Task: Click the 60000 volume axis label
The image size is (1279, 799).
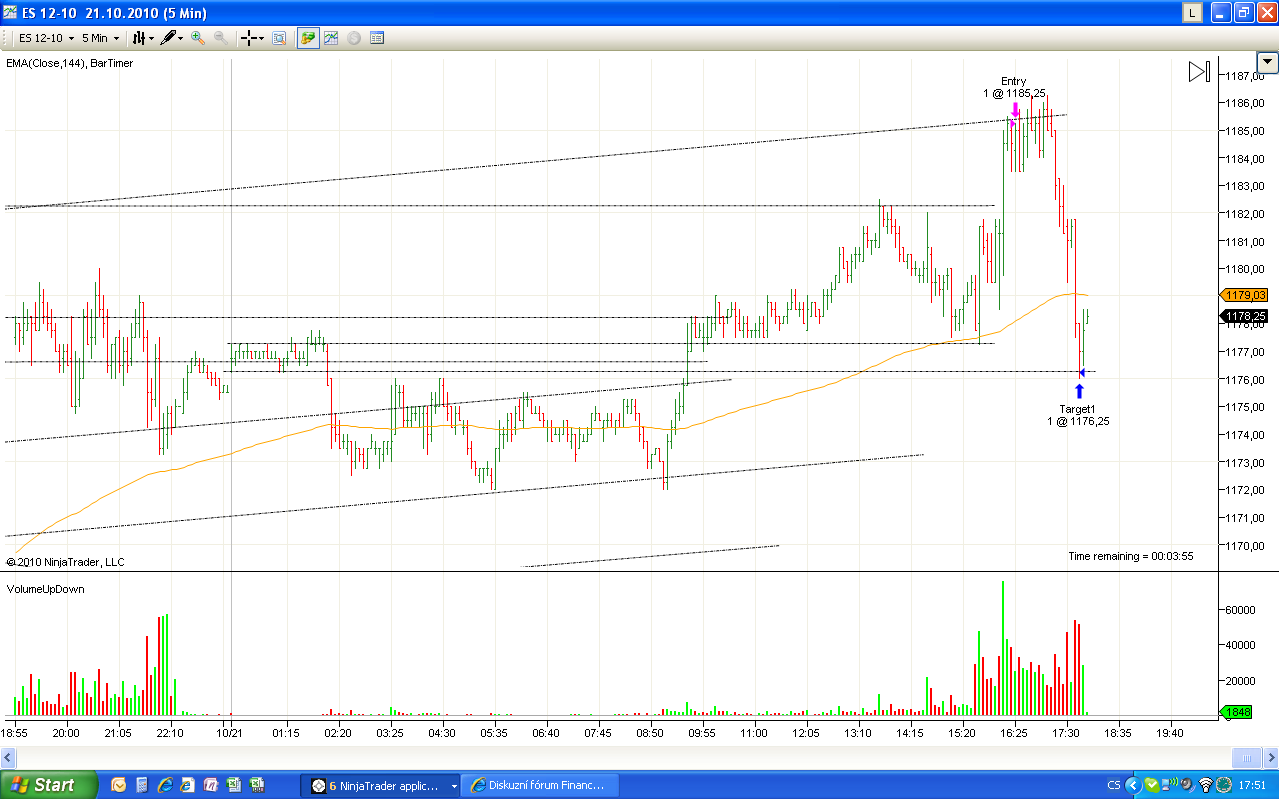Action: (1240, 609)
